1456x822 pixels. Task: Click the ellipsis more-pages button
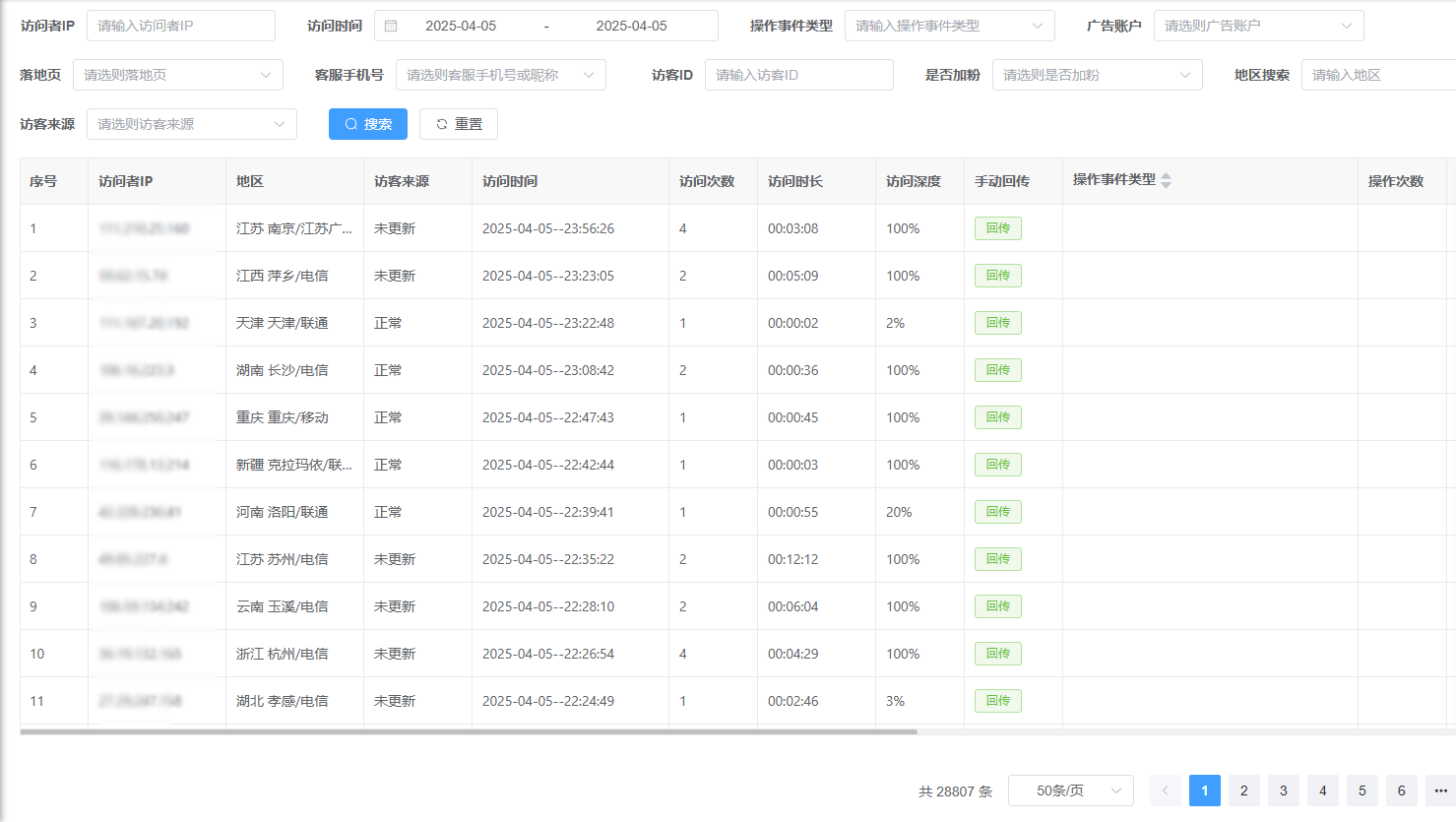coord(1440,790)
